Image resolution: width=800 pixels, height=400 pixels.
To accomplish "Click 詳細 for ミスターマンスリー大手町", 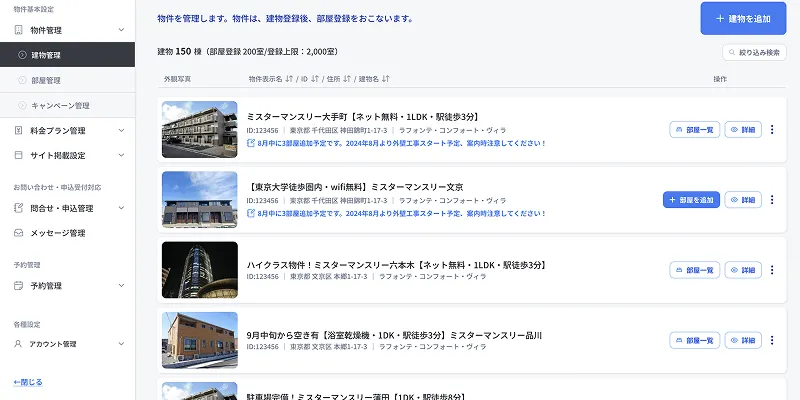I will click(x=743, y=130).
